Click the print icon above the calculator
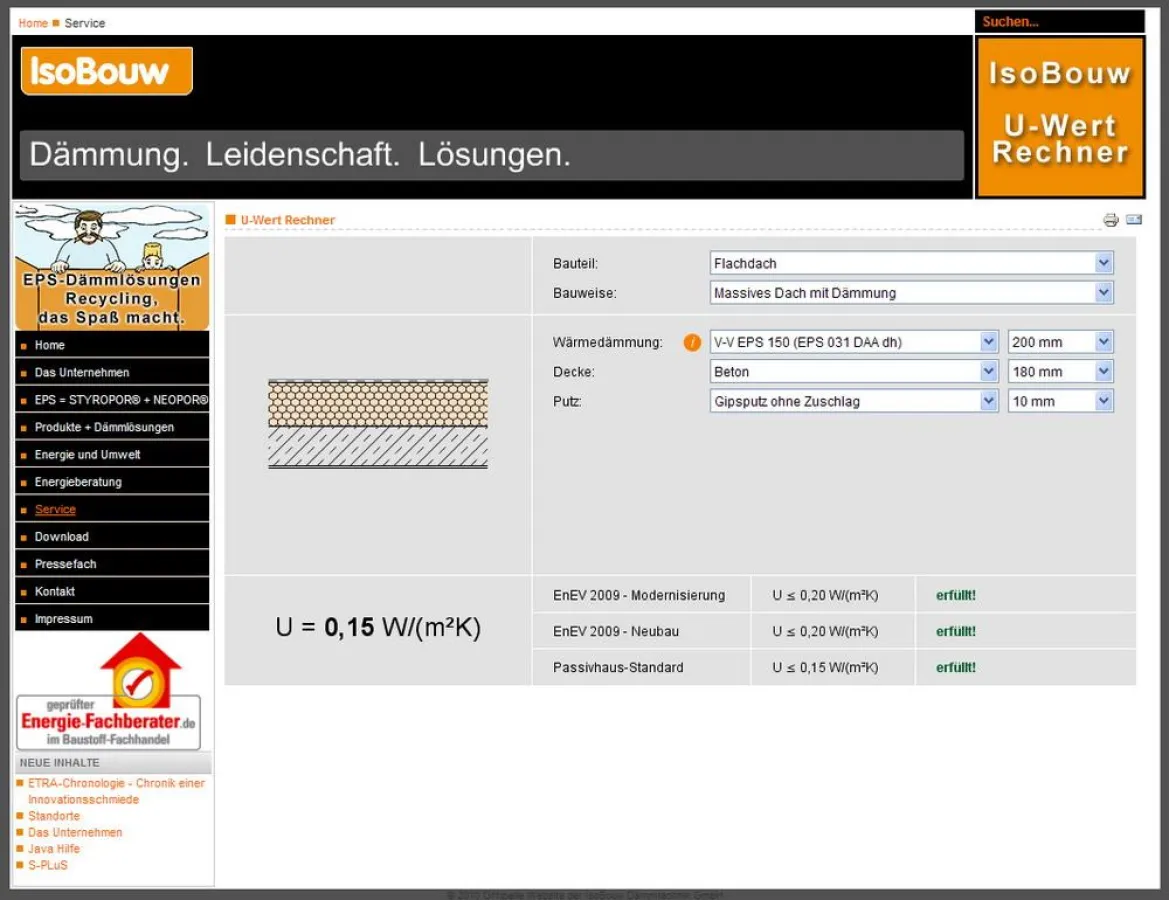This screenshot has width=1169, height=900. click(1111, 219)
